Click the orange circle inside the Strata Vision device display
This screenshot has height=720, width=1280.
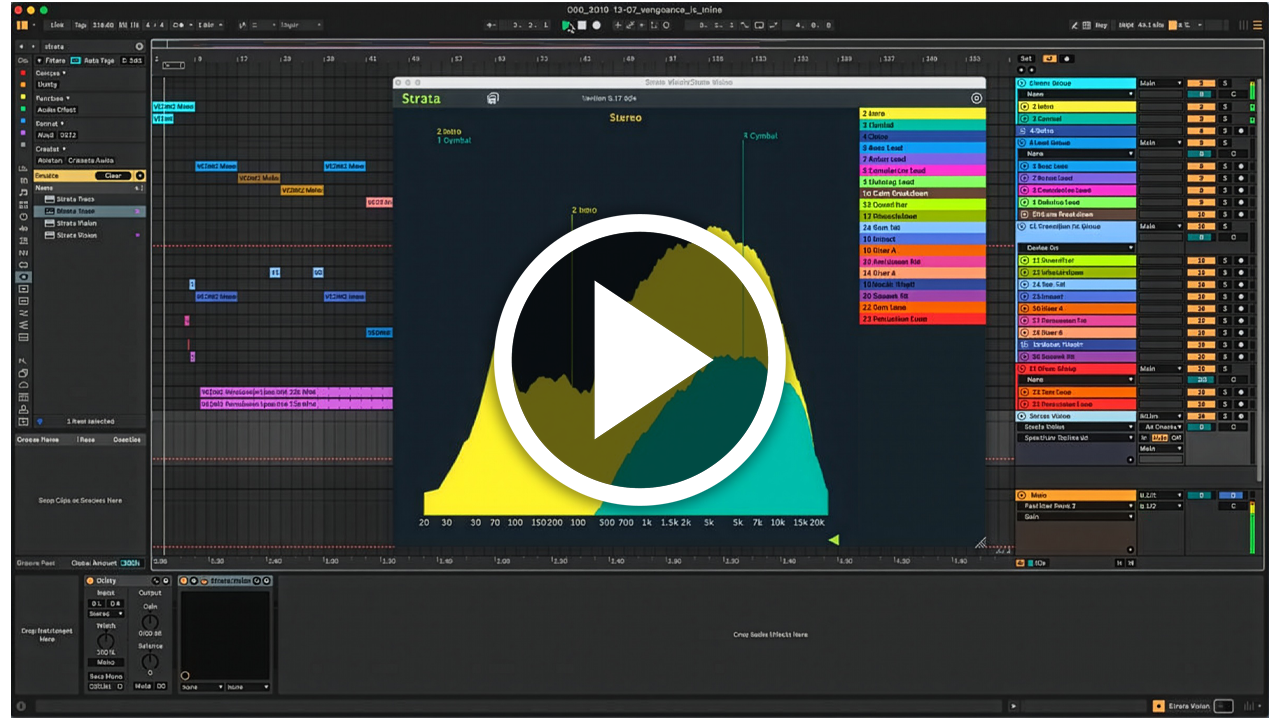[185, 676]
